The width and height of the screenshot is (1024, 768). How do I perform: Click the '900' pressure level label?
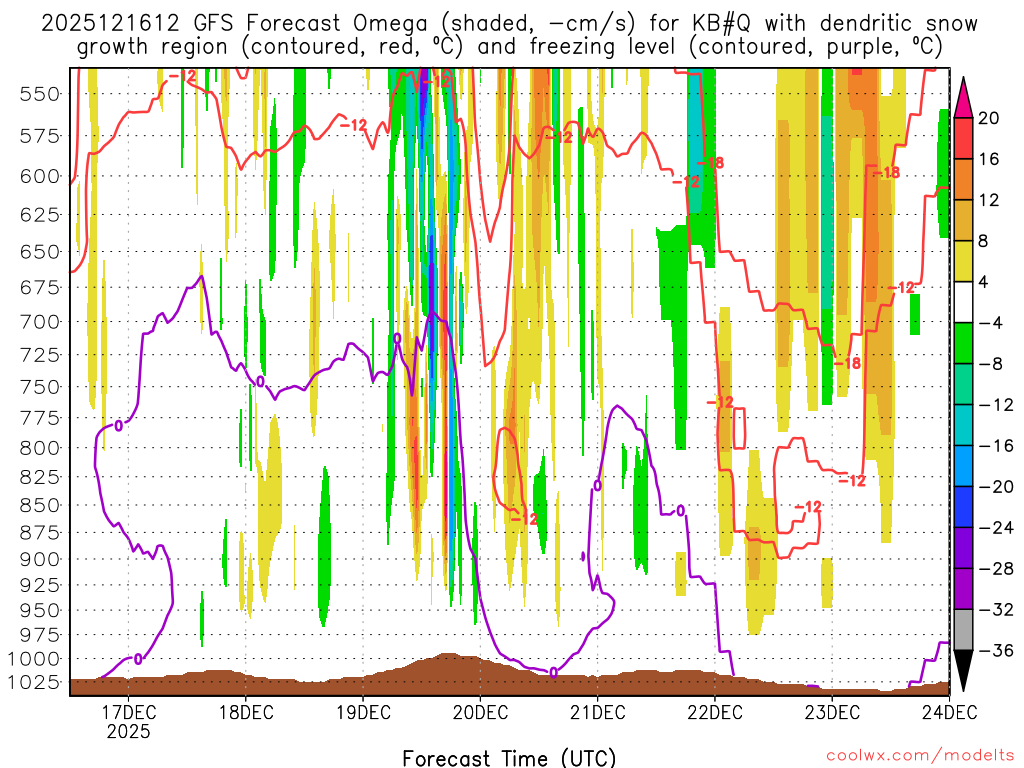point(40,559)
